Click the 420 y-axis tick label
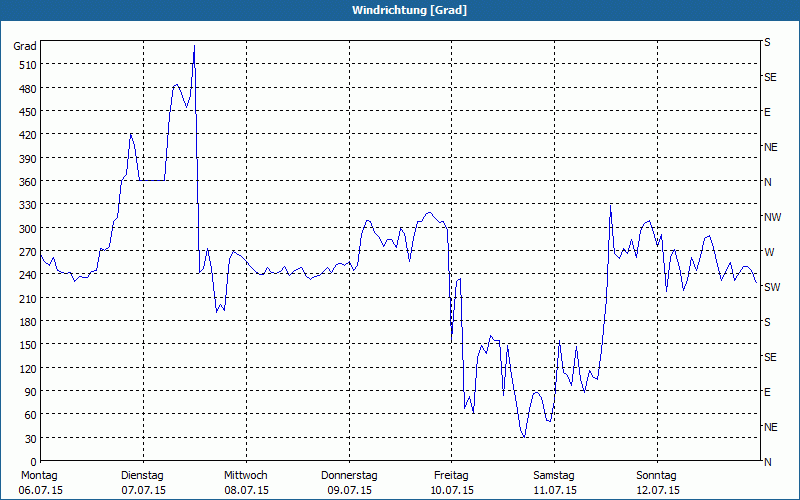The image size is (800, 500). click(x=28, y=135)
